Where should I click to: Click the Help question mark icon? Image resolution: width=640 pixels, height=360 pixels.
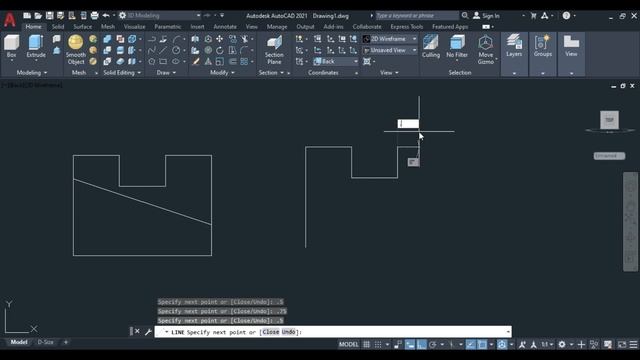(x=566, y=16)
